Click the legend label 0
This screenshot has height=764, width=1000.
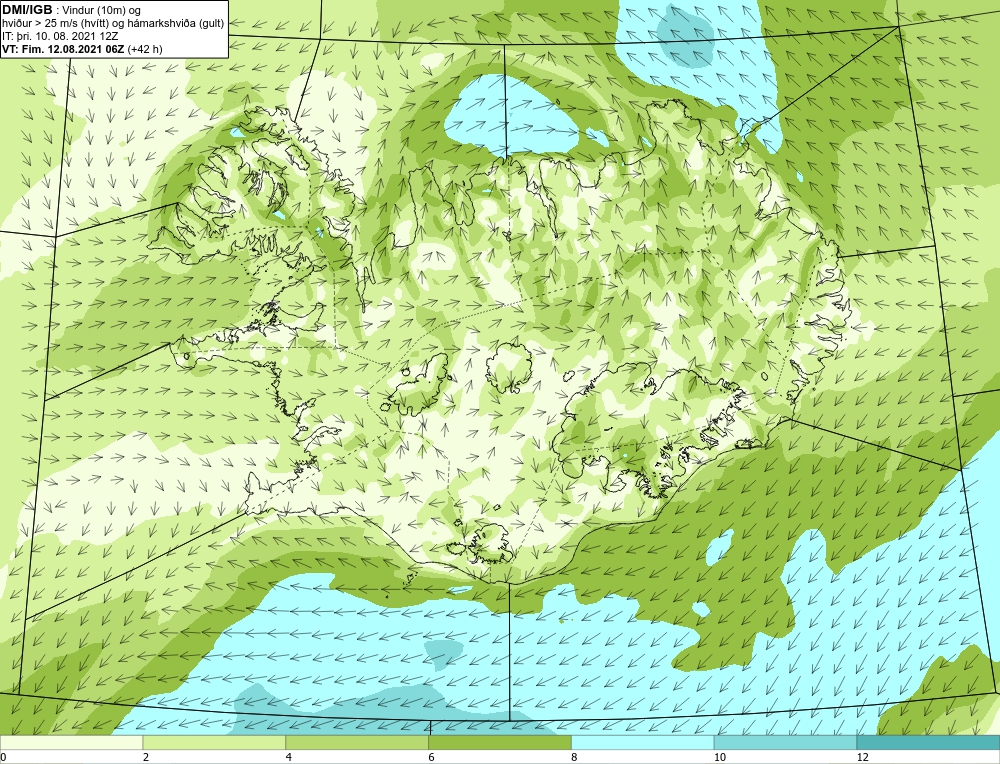click(3, 757)
